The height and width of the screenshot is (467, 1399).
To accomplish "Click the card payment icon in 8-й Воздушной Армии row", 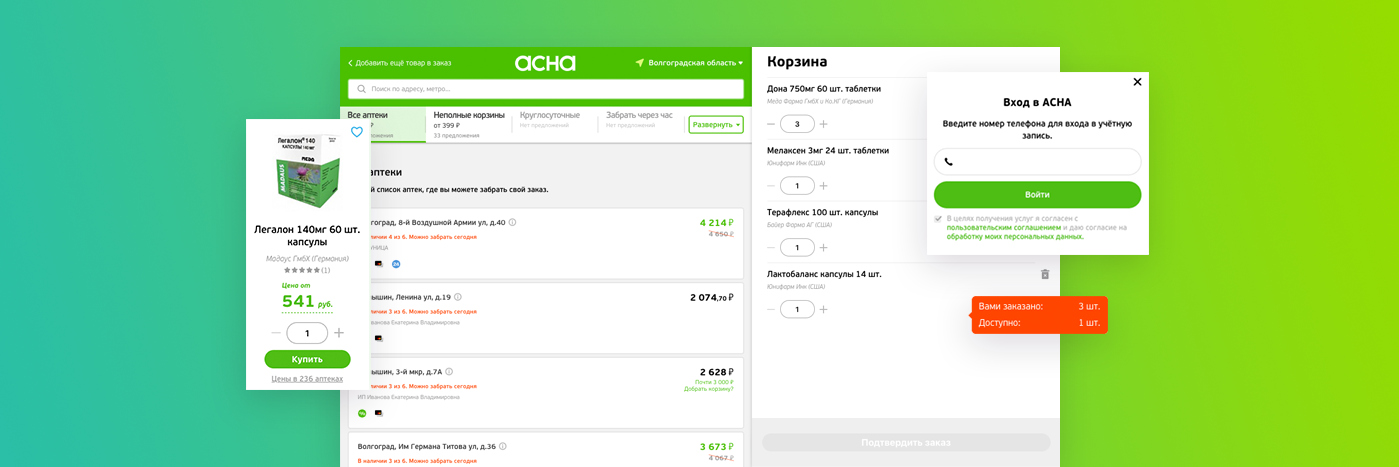I will point(379,264).
